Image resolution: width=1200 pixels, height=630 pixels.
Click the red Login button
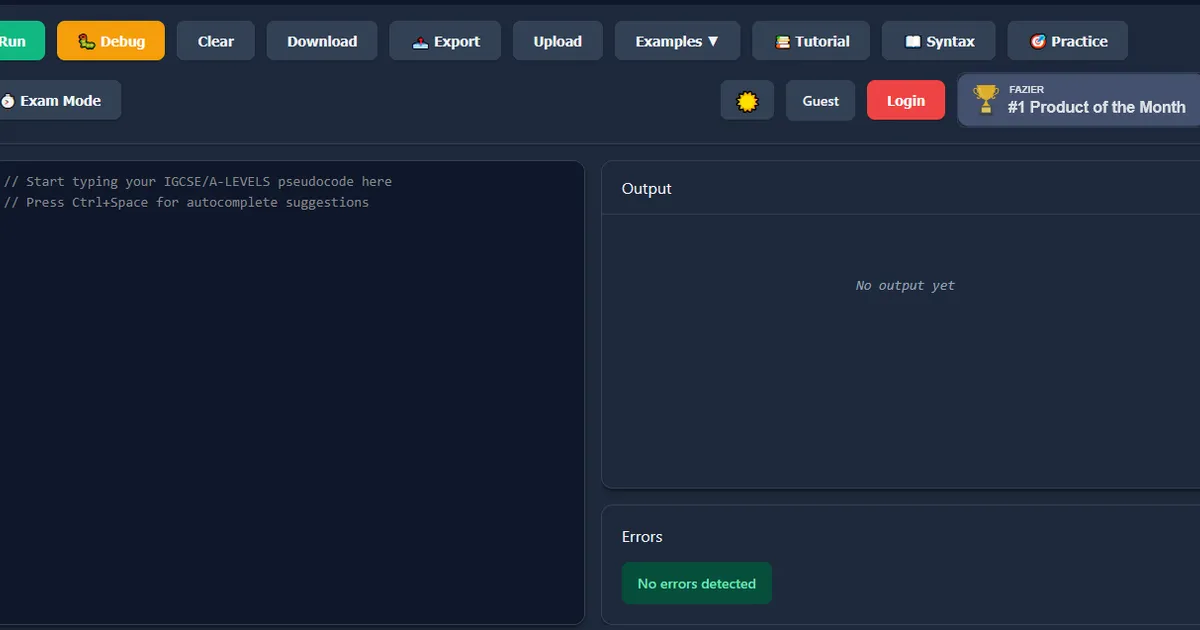tap(906, 101)
